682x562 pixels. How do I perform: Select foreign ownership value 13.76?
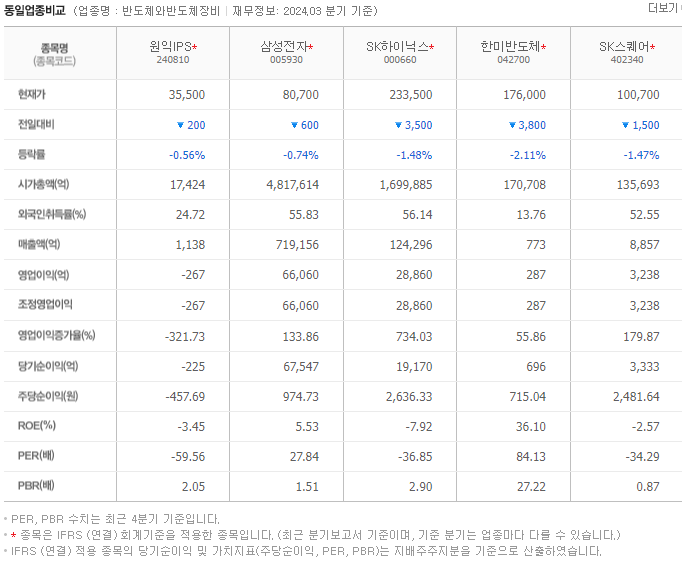pos(531,215)
